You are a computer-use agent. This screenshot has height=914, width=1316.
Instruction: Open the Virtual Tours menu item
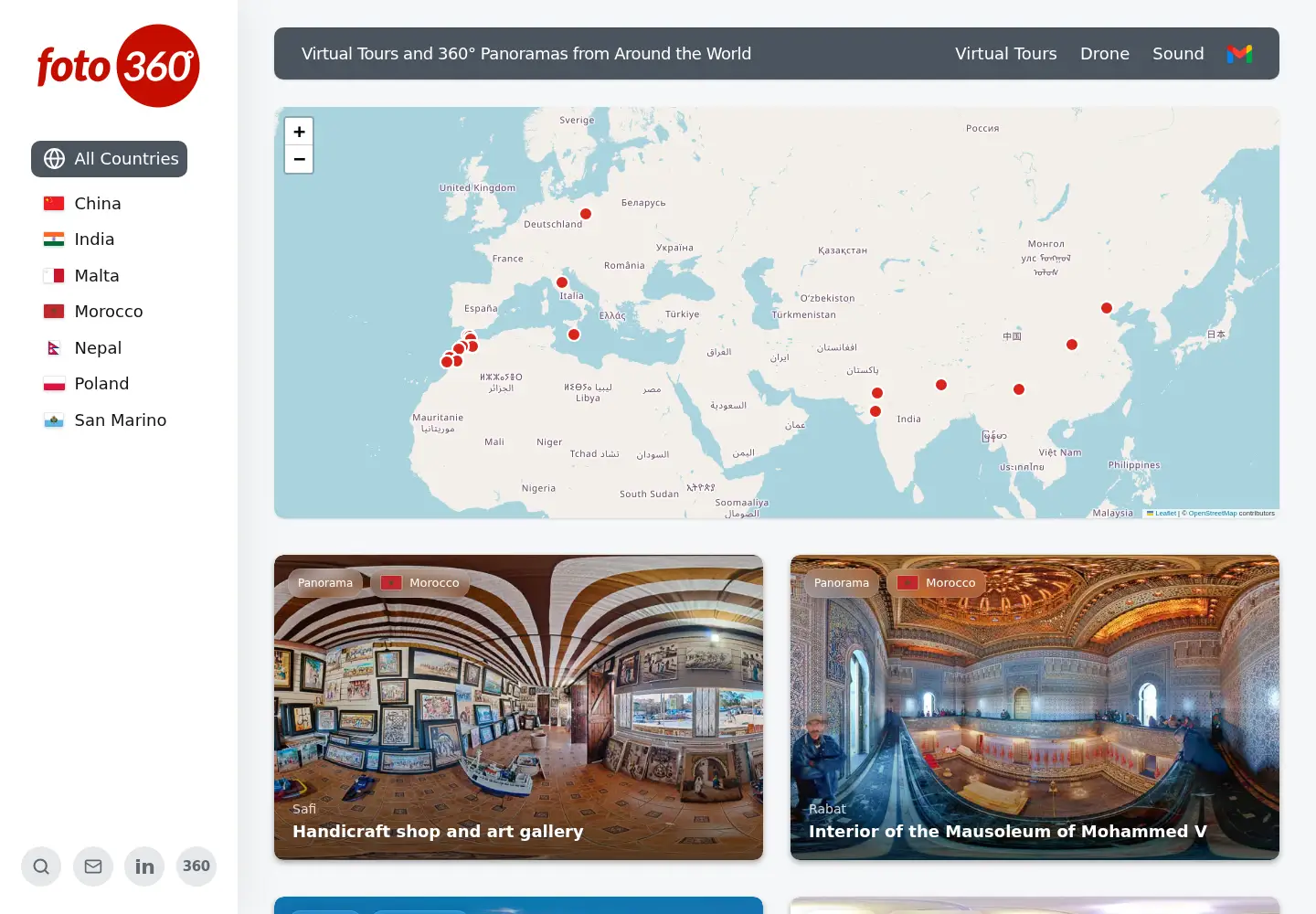1006,54
